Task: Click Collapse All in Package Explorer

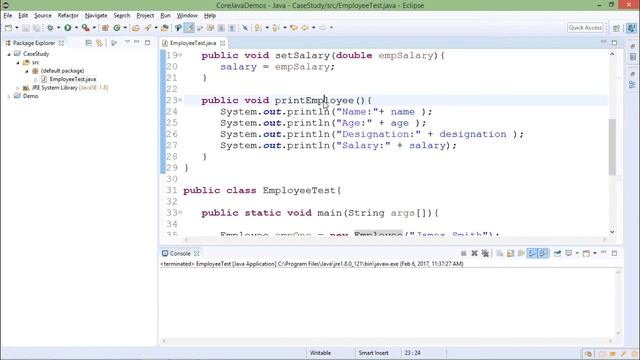Action: tap(88, 43)
